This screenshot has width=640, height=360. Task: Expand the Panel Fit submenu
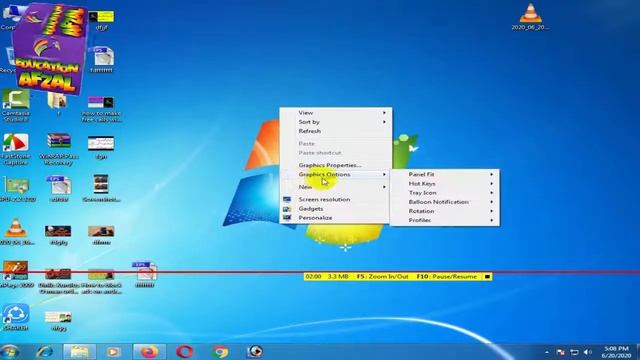(x=444, y=174)
